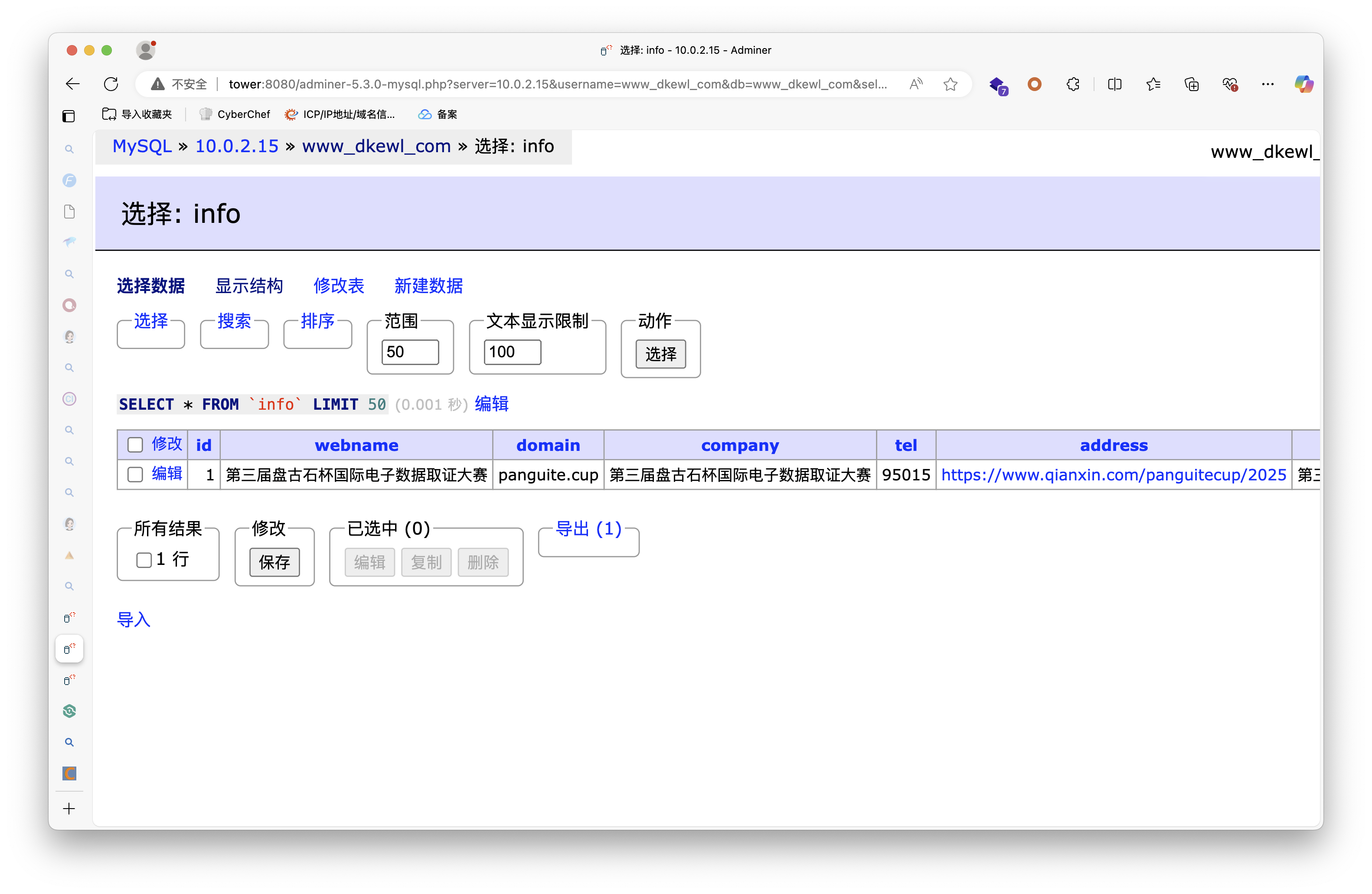Click the 95015 tel cell
Screen dimensions: 1372x894
point(906,475)
